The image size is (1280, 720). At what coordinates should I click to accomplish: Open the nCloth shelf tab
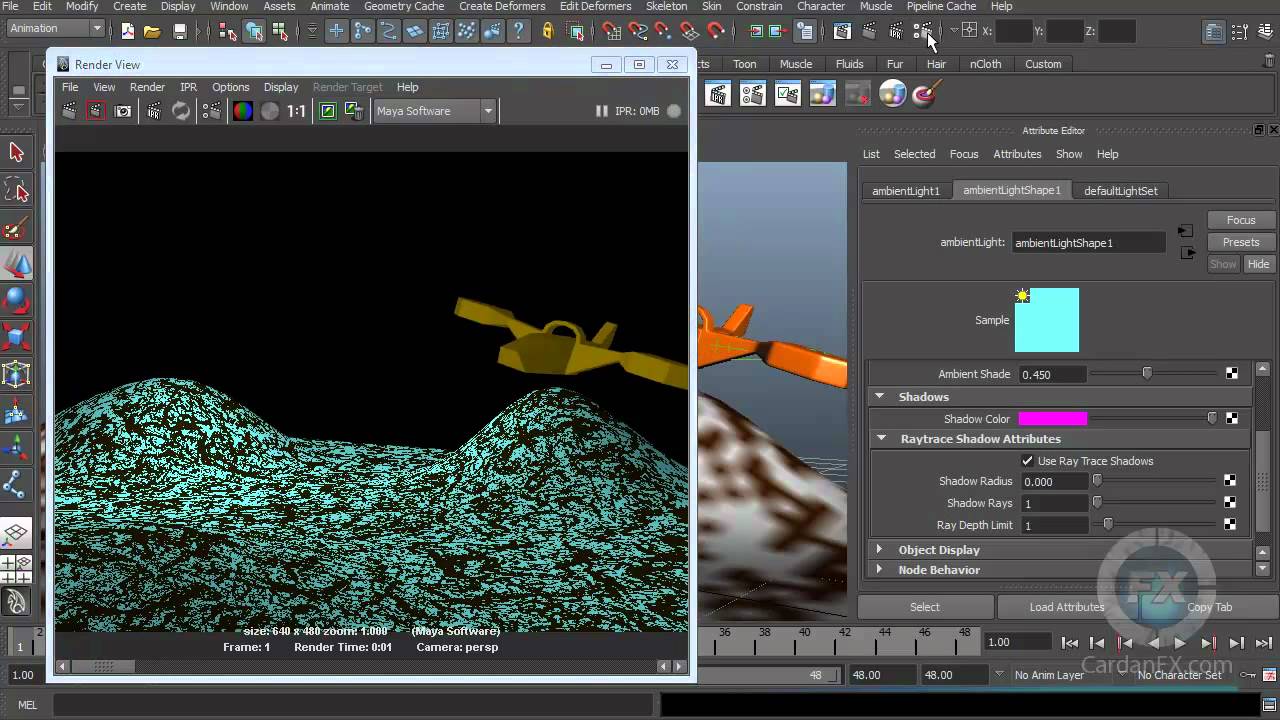pyautogui.click(x=985, y=64)
